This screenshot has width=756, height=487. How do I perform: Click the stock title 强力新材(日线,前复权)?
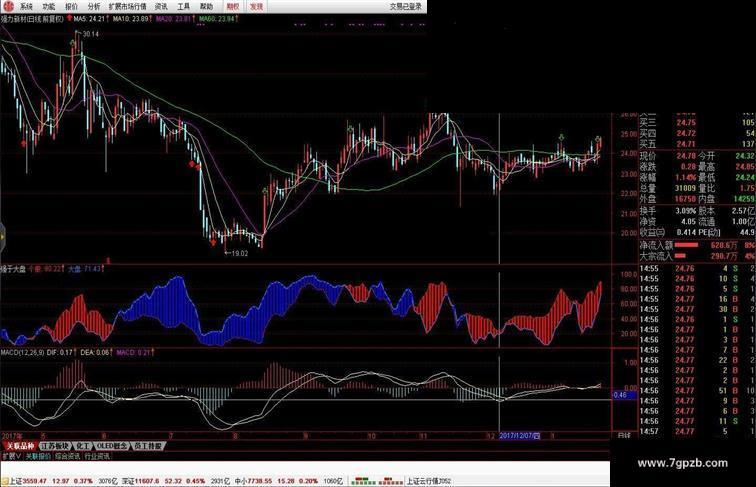(x=32, y=19)
